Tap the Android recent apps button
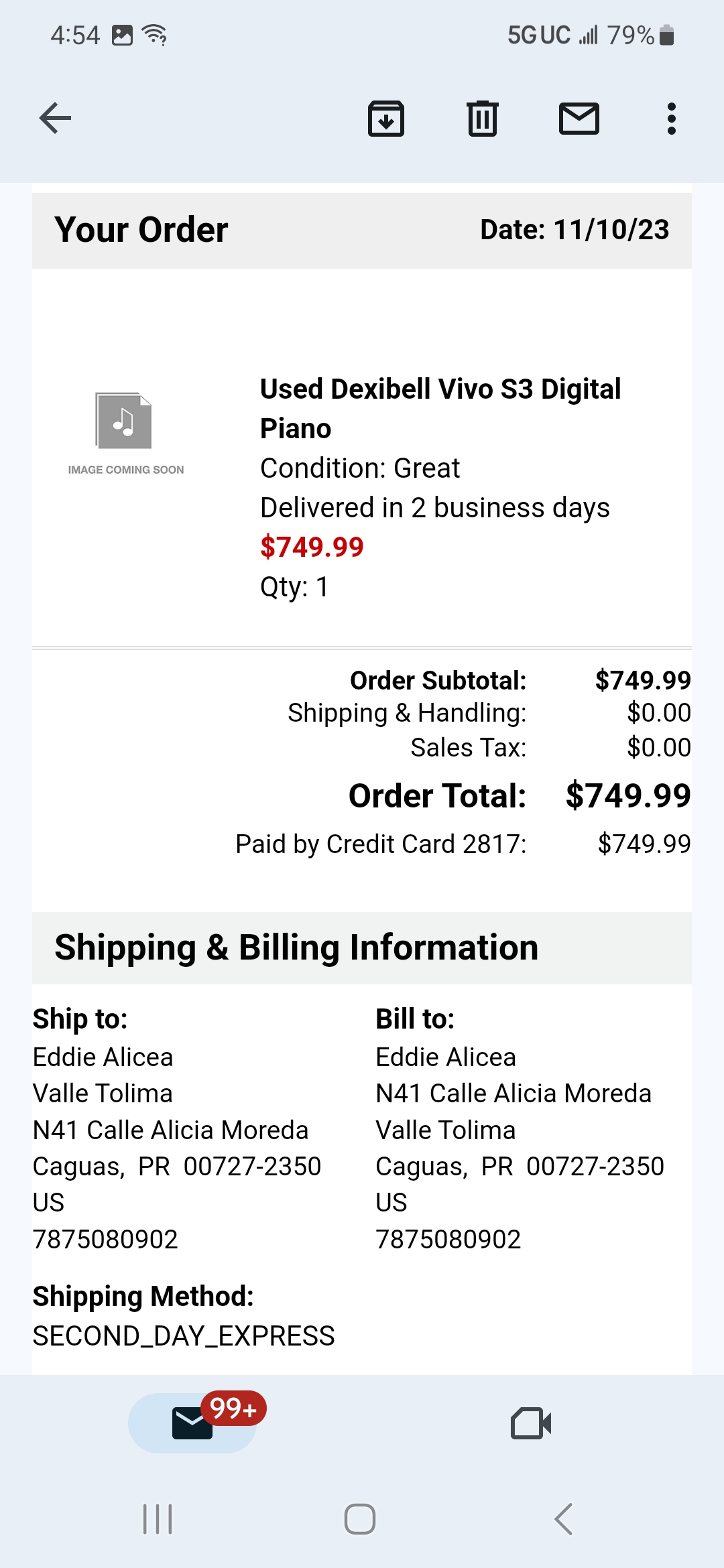The height and width of the screenshot is (1568, 724). tap(158, 1519)
